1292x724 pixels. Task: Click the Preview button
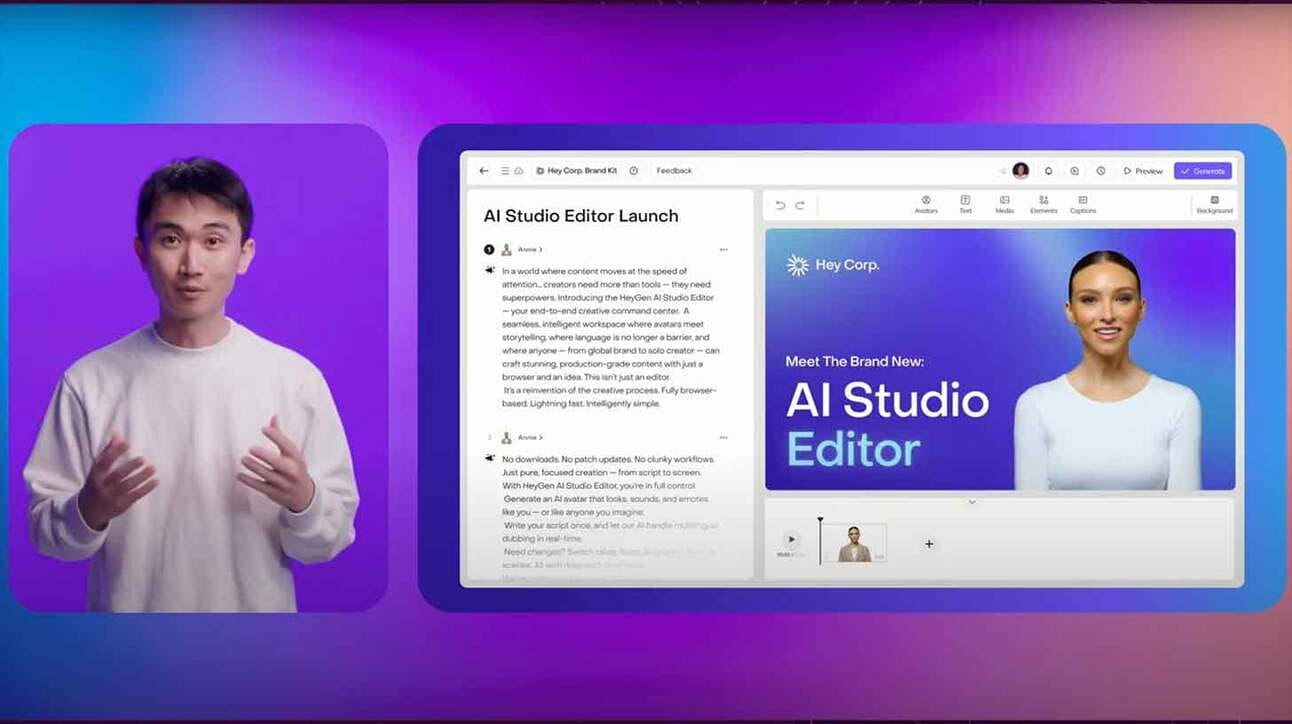tap(1143, 171)
